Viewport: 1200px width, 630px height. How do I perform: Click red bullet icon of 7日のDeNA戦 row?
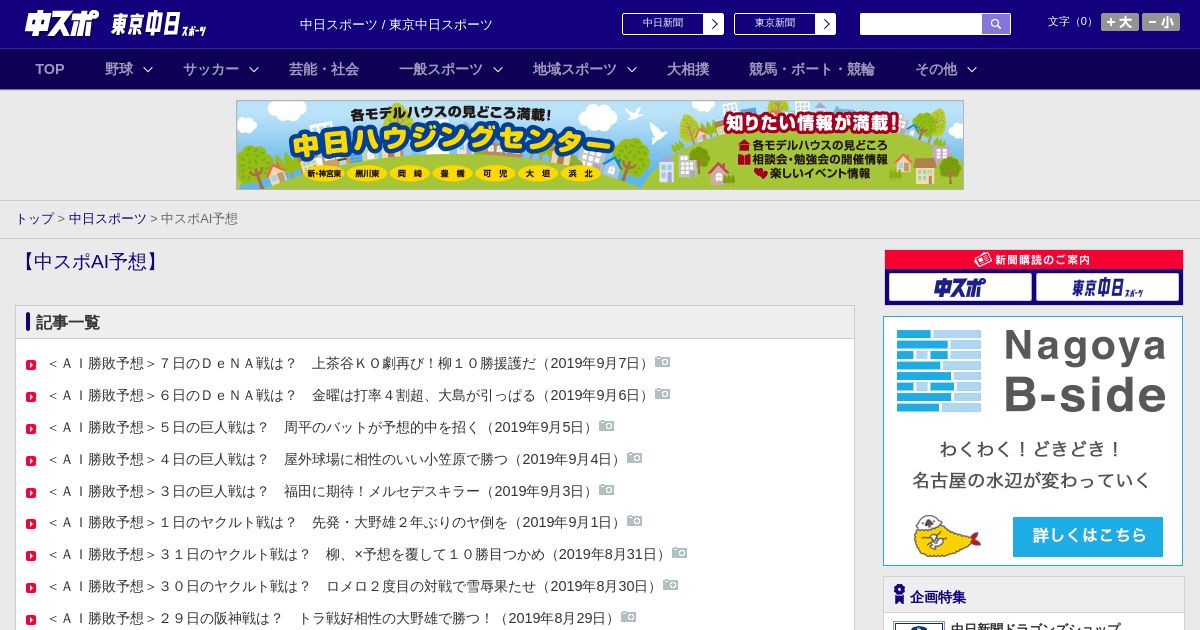tap(31, 365)
